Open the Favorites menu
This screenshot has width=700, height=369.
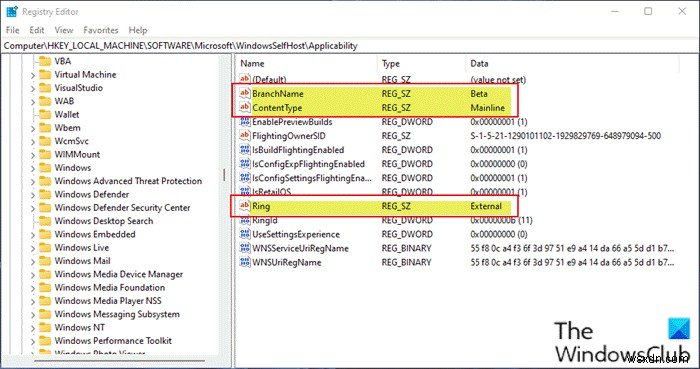[x=101, y=30]
